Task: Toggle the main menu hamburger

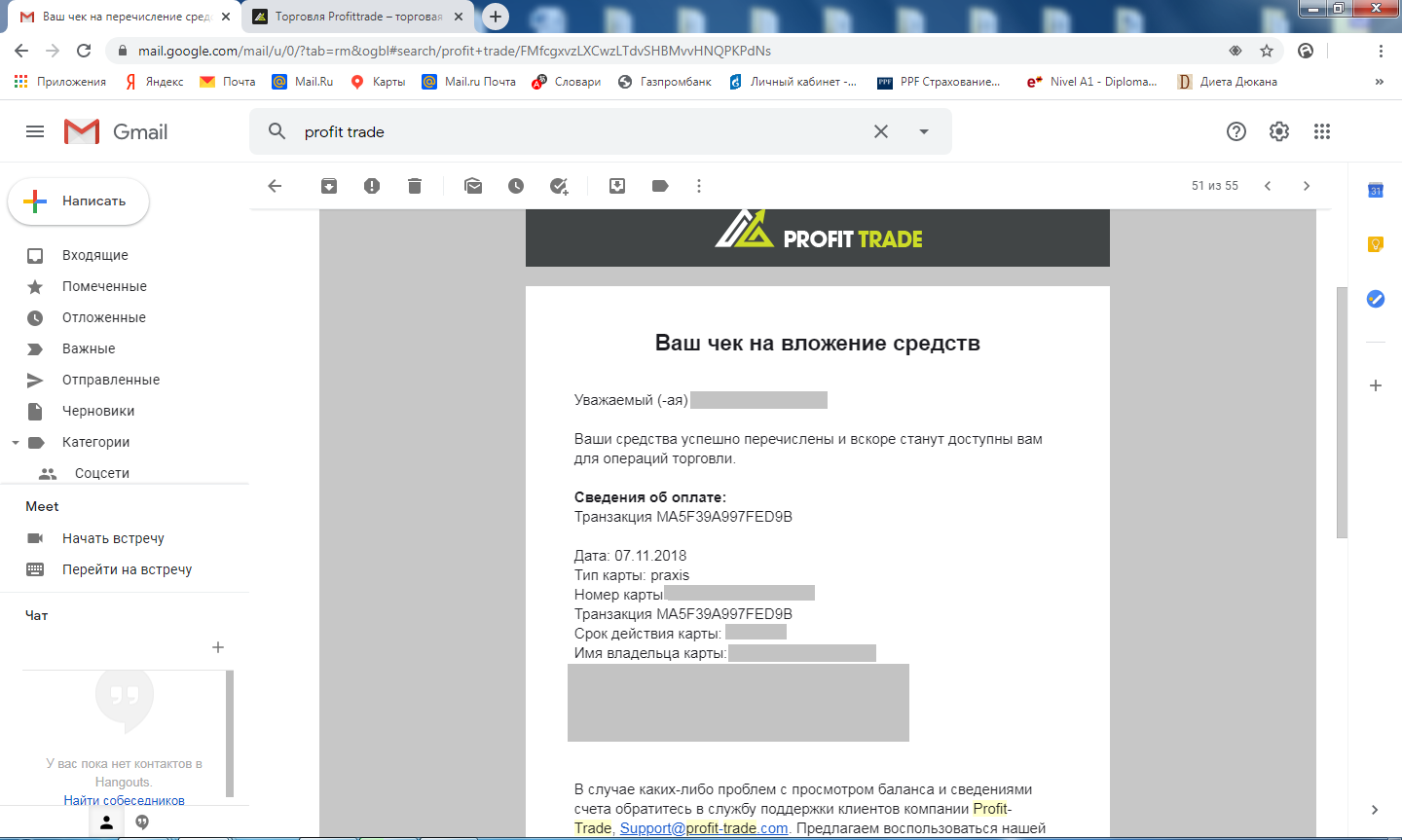Action: click(35, 131)
